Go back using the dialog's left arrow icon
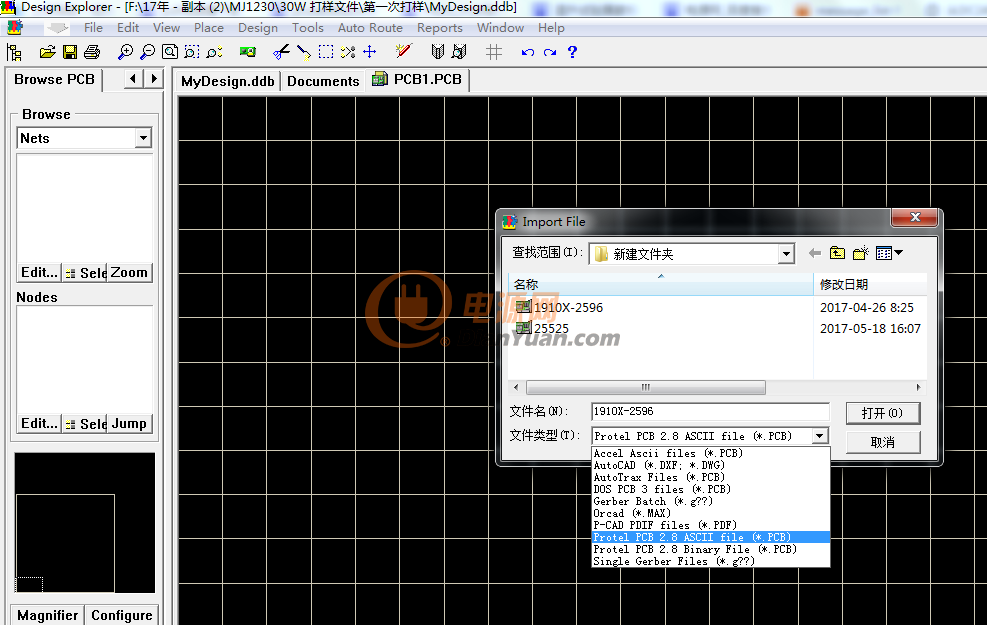The width and height of the screenshot is (987, 625). pyautogui.click(x=815, y=253)
